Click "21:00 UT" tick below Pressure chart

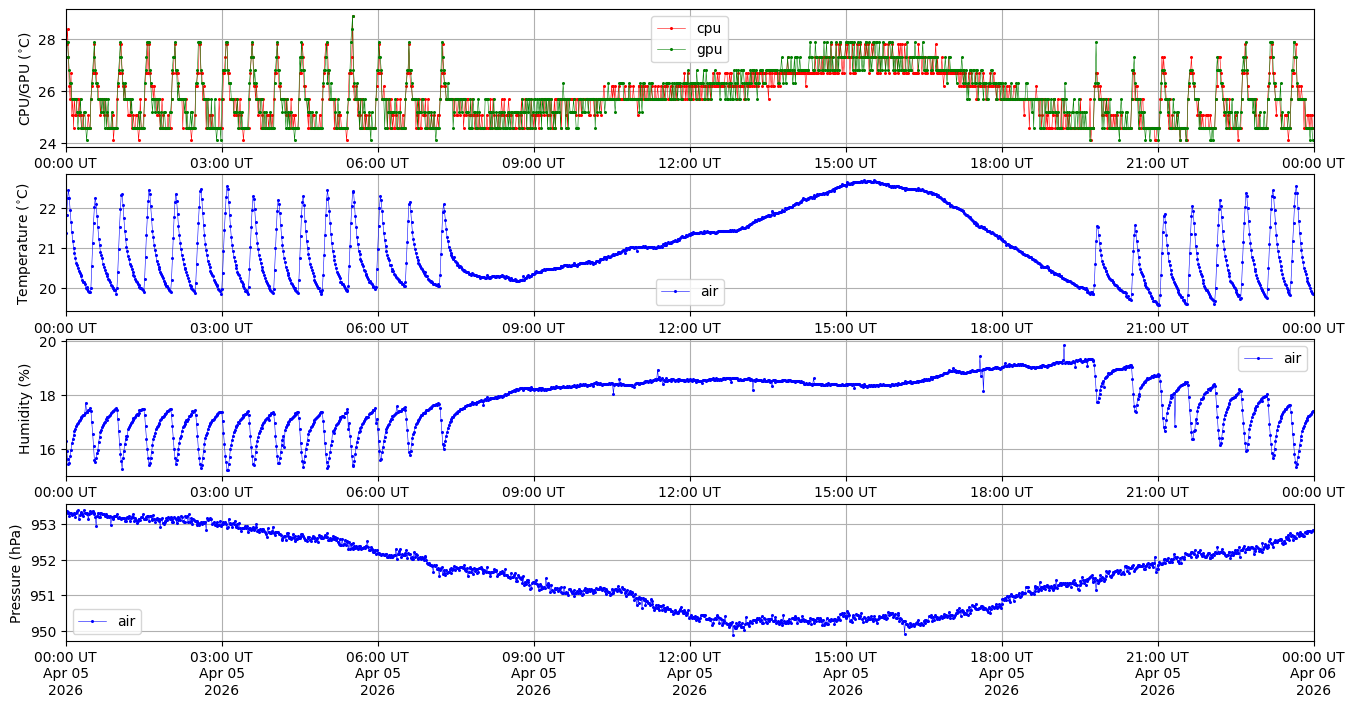point(1157,657)
